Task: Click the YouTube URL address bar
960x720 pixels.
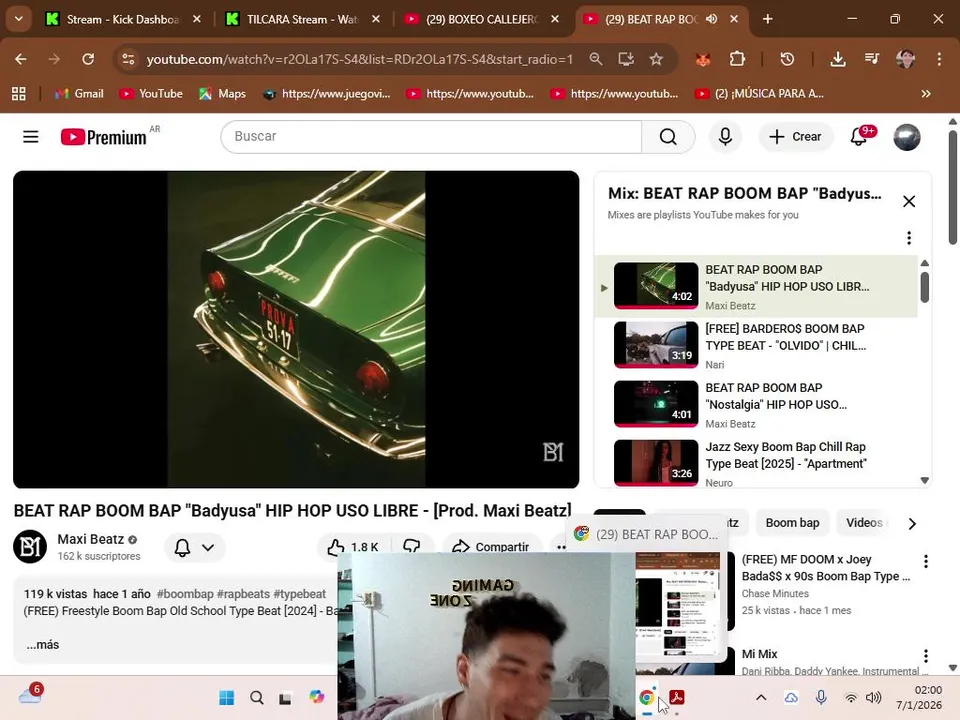Action: [x=359, y=59]
